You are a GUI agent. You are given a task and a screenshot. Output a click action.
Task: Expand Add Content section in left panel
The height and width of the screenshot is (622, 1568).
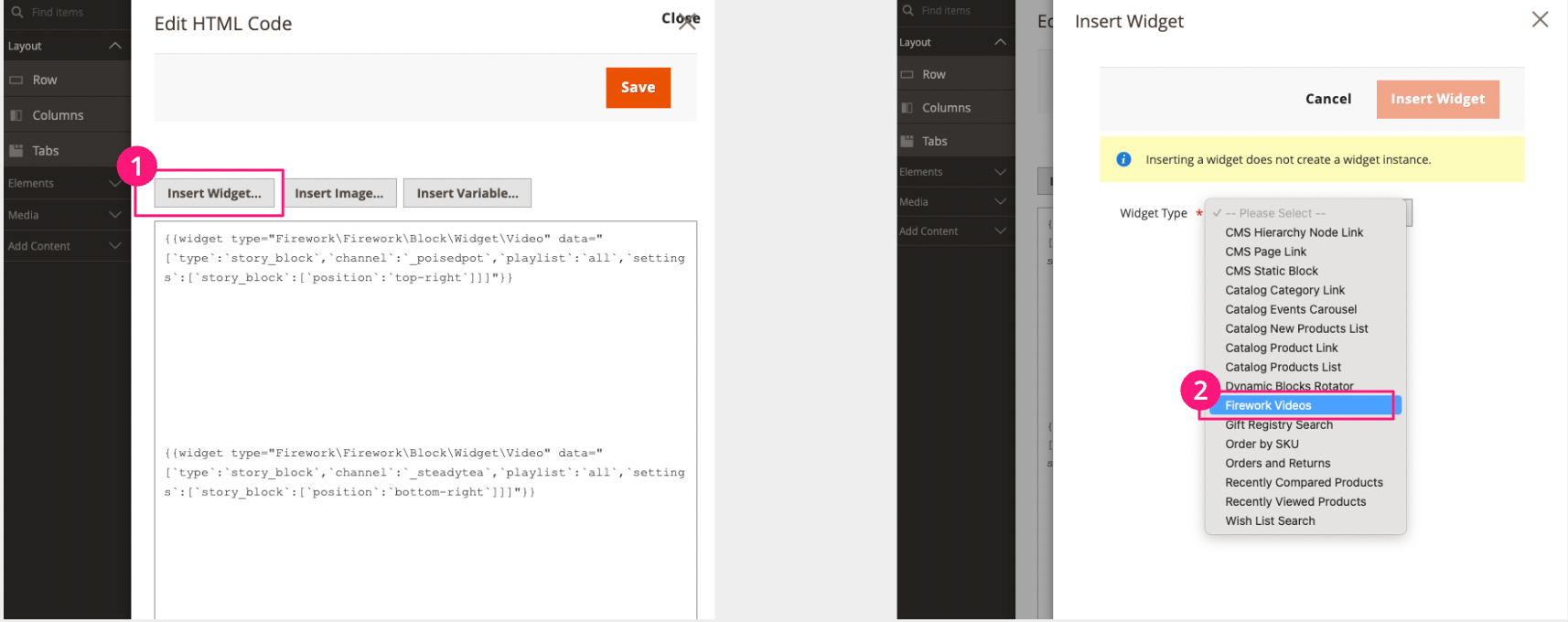point(114,246)
